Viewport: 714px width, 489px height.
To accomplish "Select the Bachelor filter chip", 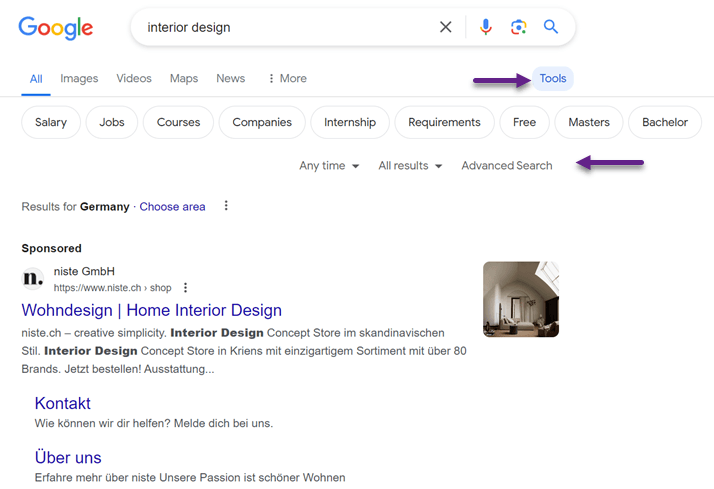I will point(665,122).
